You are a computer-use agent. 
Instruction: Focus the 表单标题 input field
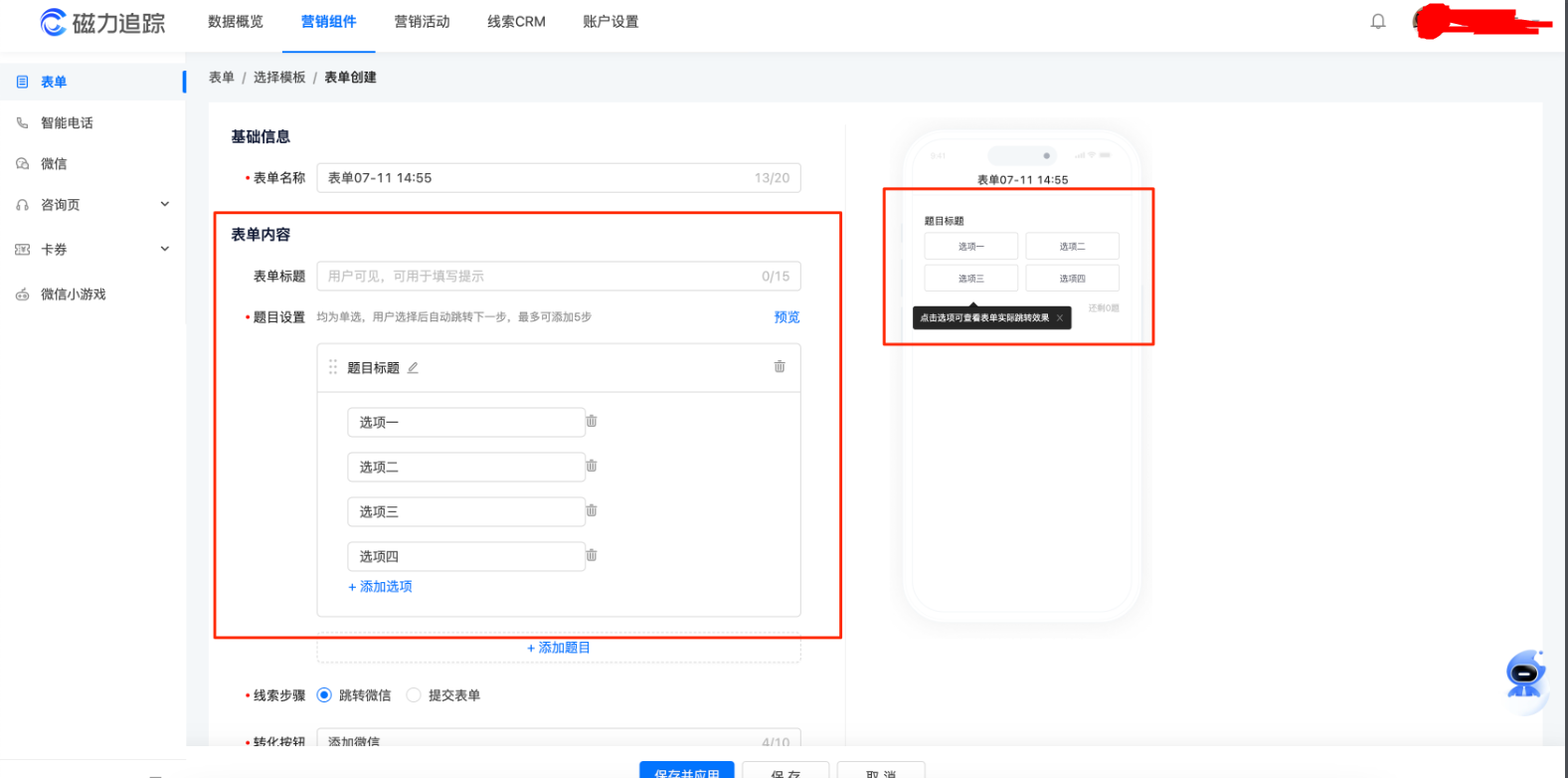559,276
